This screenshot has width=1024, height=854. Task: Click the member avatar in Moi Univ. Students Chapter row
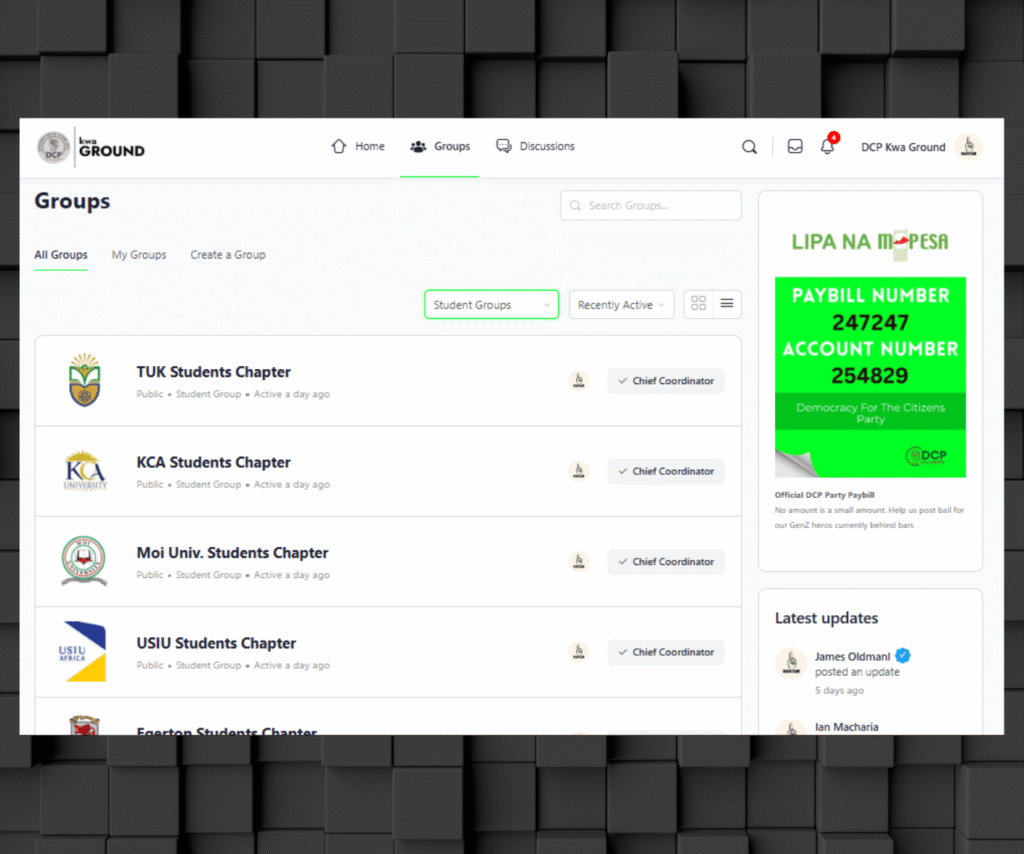pyautogui.click(x=579, y=561)
